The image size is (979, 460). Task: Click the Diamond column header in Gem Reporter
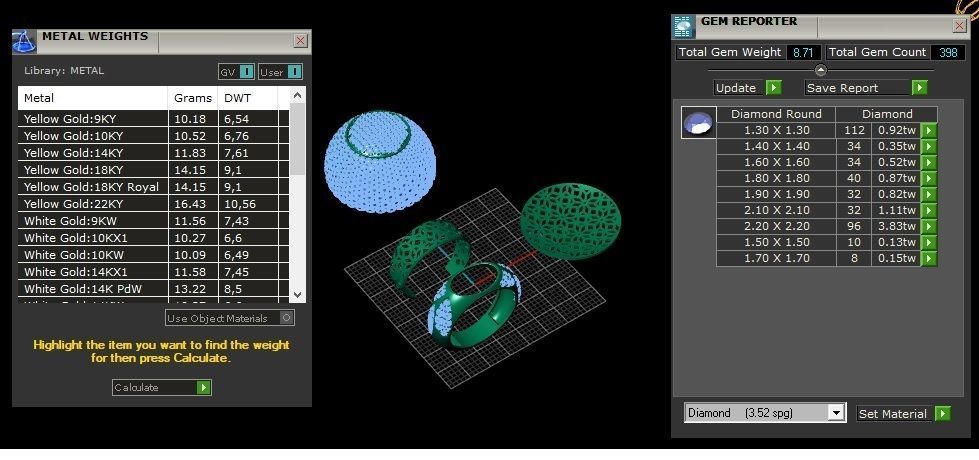click(887, 114)
